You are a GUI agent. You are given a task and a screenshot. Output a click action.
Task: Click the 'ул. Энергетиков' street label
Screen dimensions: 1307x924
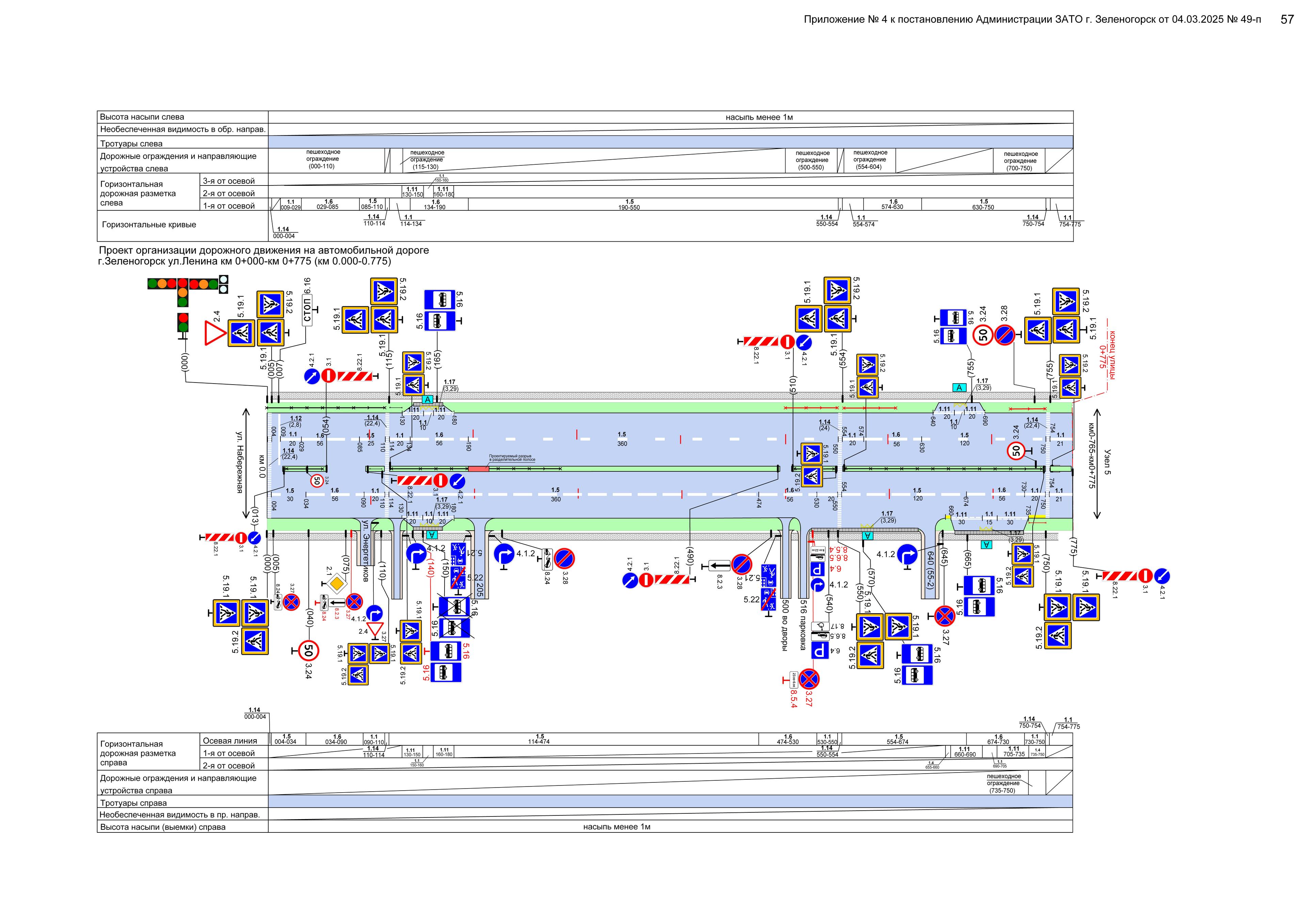pos(366,551)
